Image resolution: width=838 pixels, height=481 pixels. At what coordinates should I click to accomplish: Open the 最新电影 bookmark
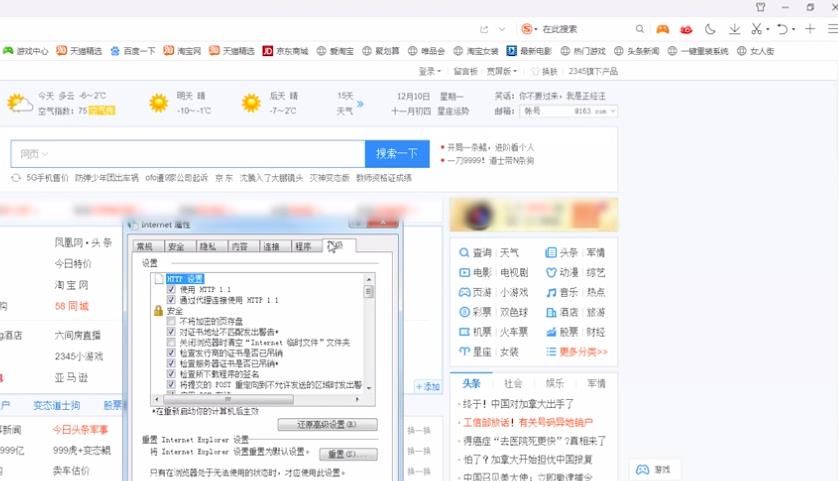click(x=529, y=51)
